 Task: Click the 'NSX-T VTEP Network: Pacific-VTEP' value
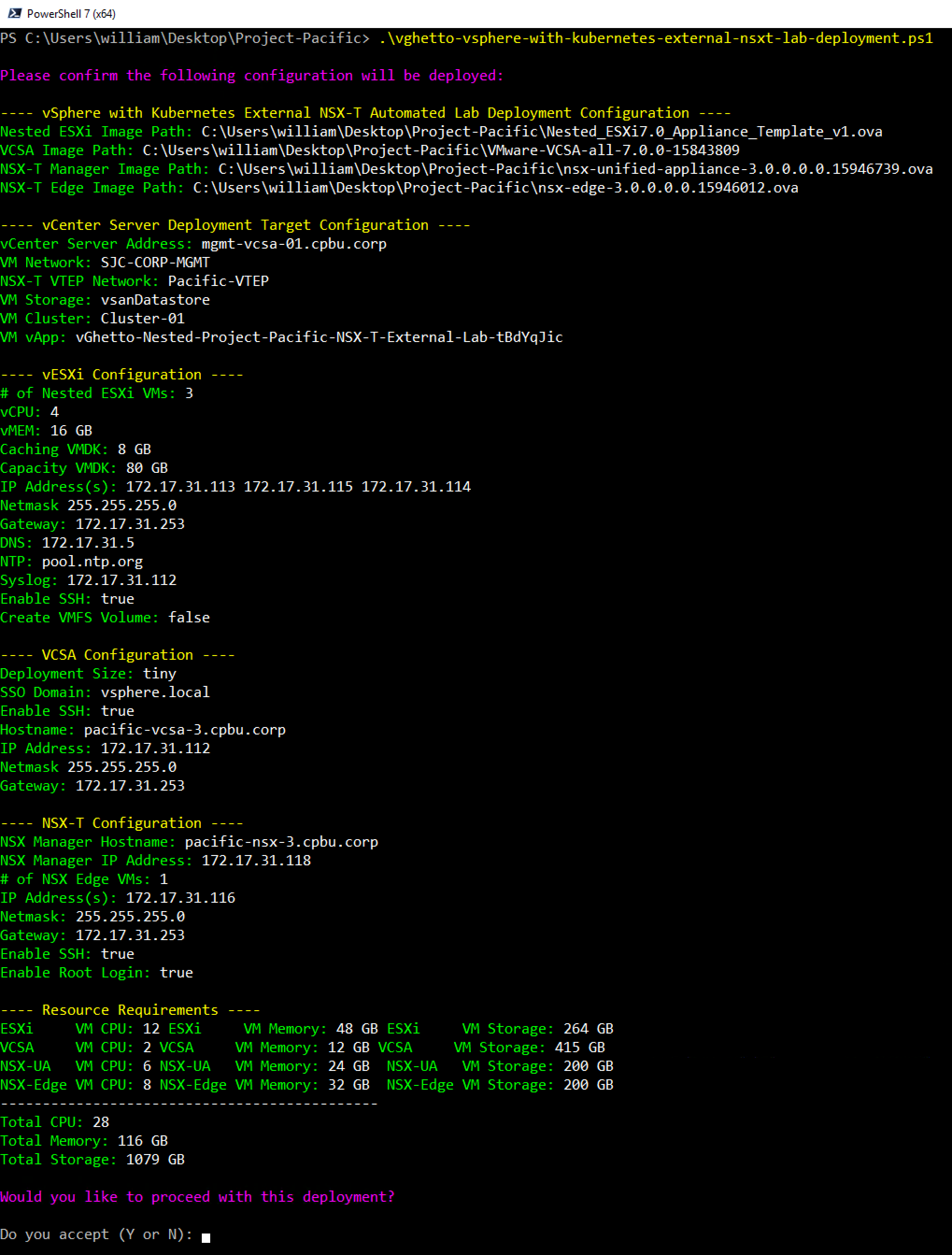coord(218,281)
